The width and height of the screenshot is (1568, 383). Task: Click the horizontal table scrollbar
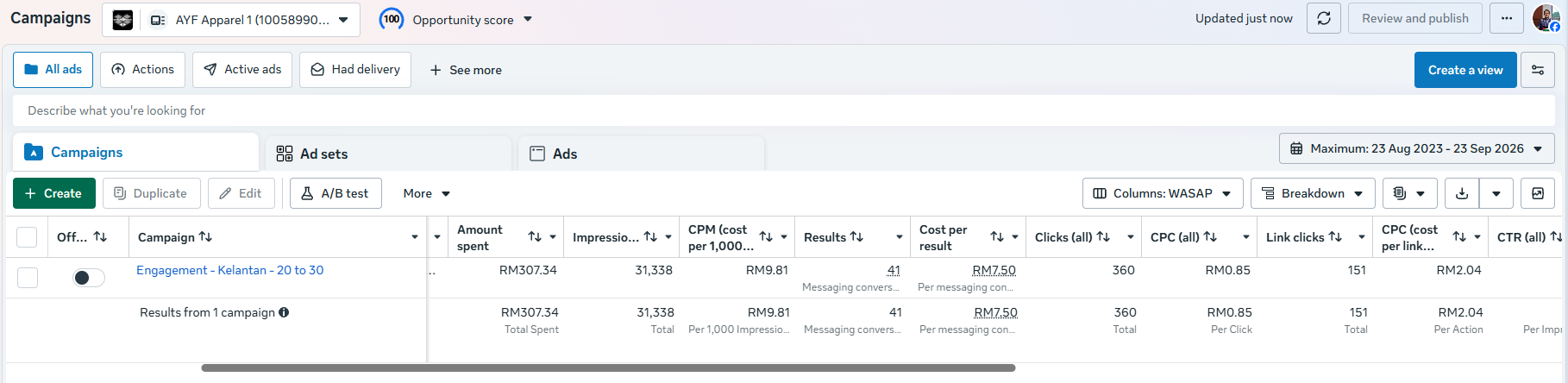(608, 367)
